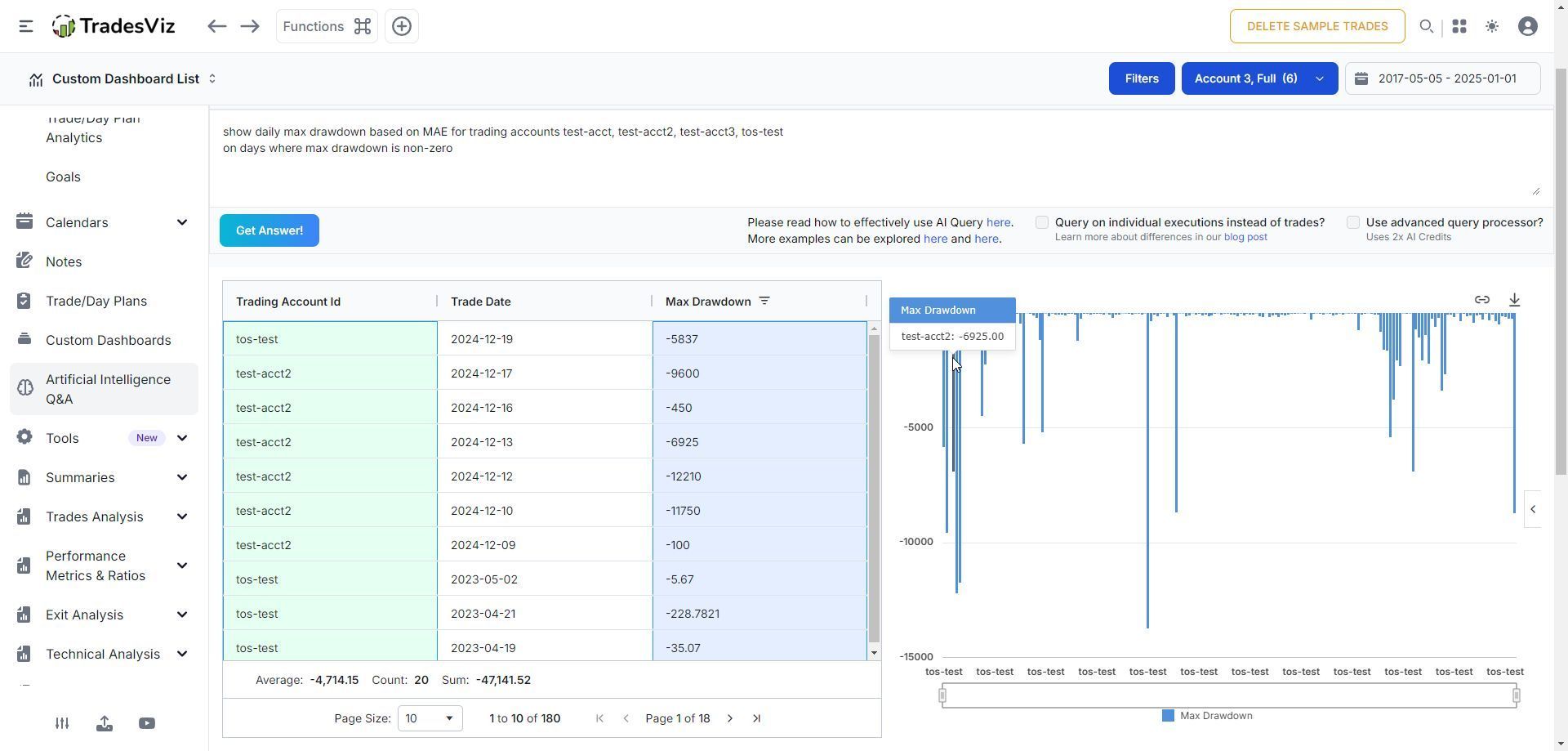The height and width of the screenshot is (751, 1568).
Task: Toggle Max Drawdown legend swatch
Action: (1168, 716)
